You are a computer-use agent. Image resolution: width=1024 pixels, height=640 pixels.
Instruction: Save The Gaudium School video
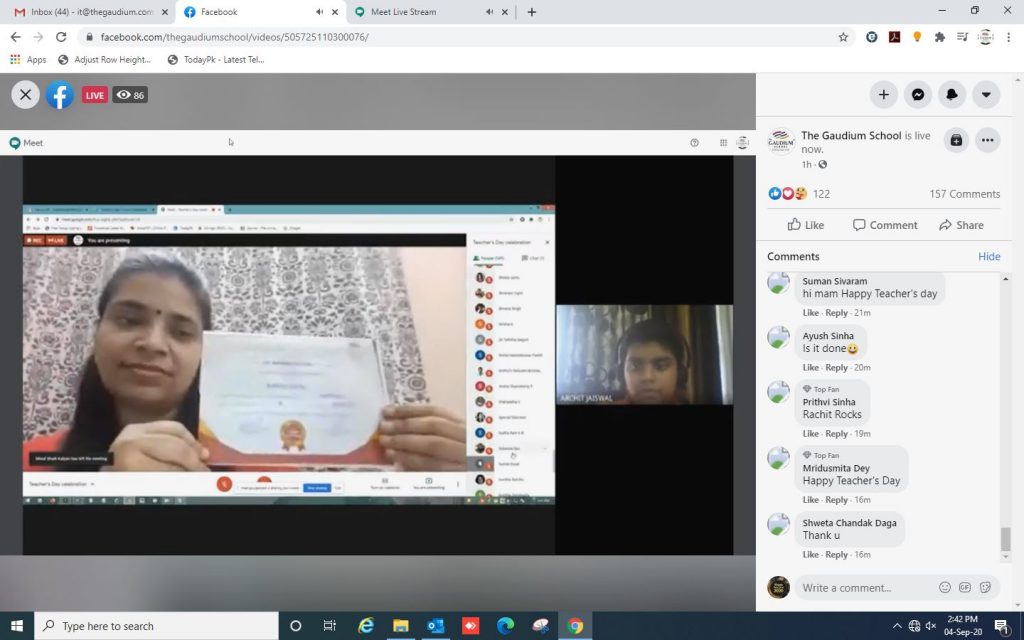click(956, 140)
